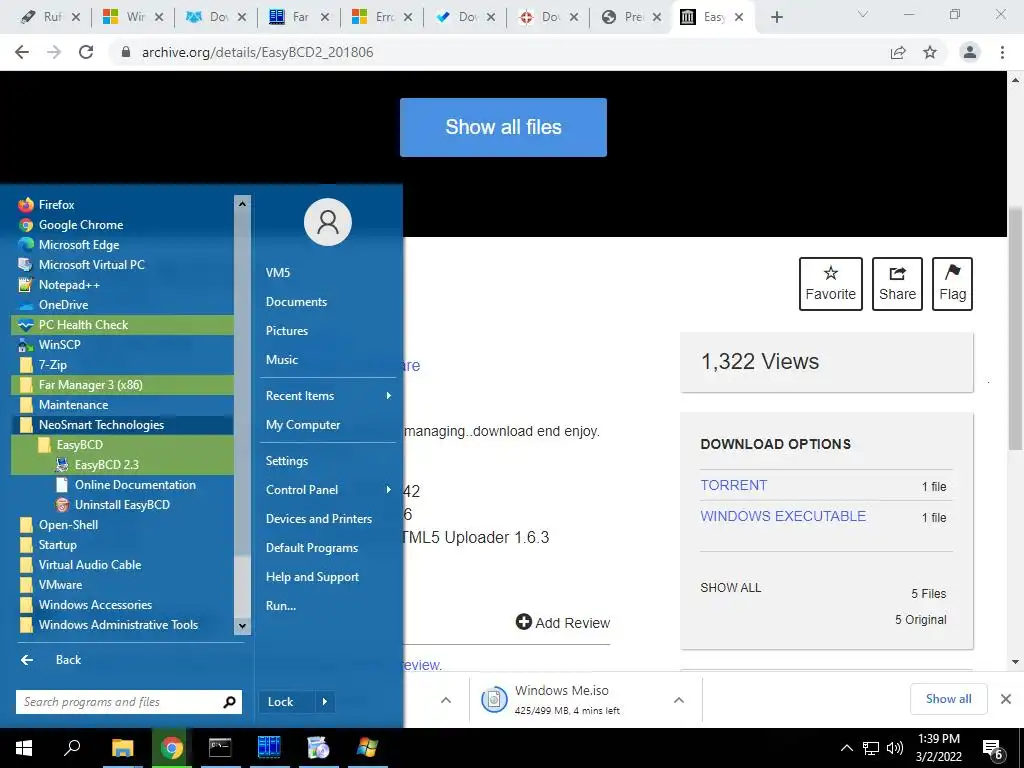Open Windows Me.iso download options chevron
Image resolution: width=1024 pixels, height=768 pixels.
tap(679, 700)
